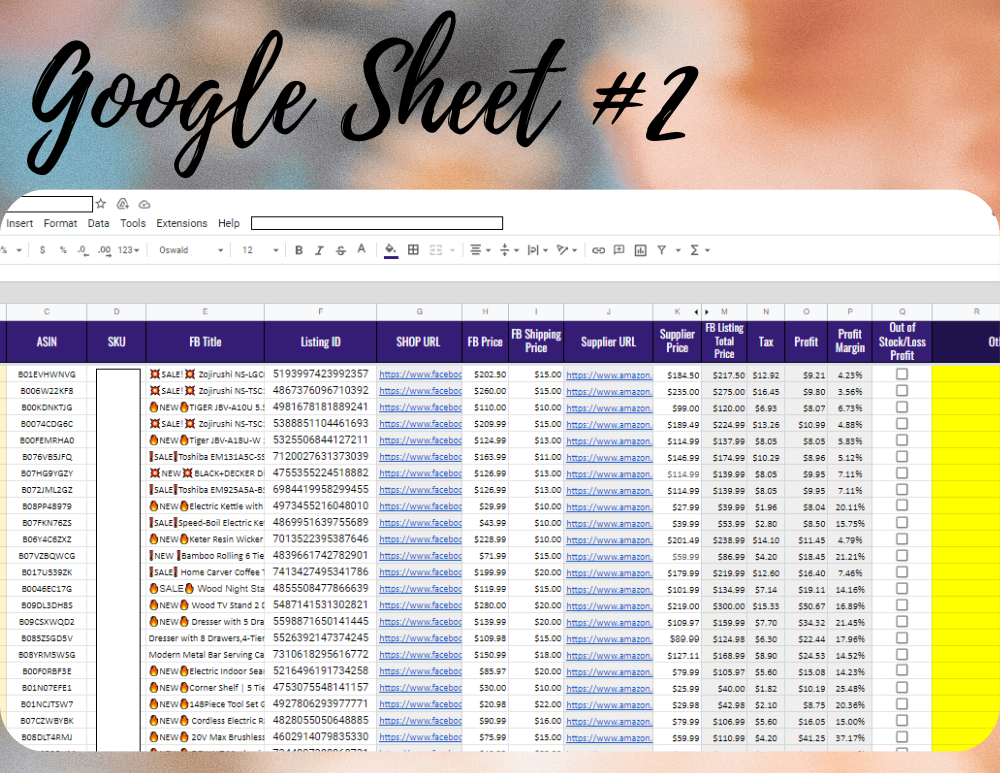This screenshot has width=1000, height=773.
Task: Open Facebook shop URL for listing 7310618295616772
Action: (x=420, y=655)
